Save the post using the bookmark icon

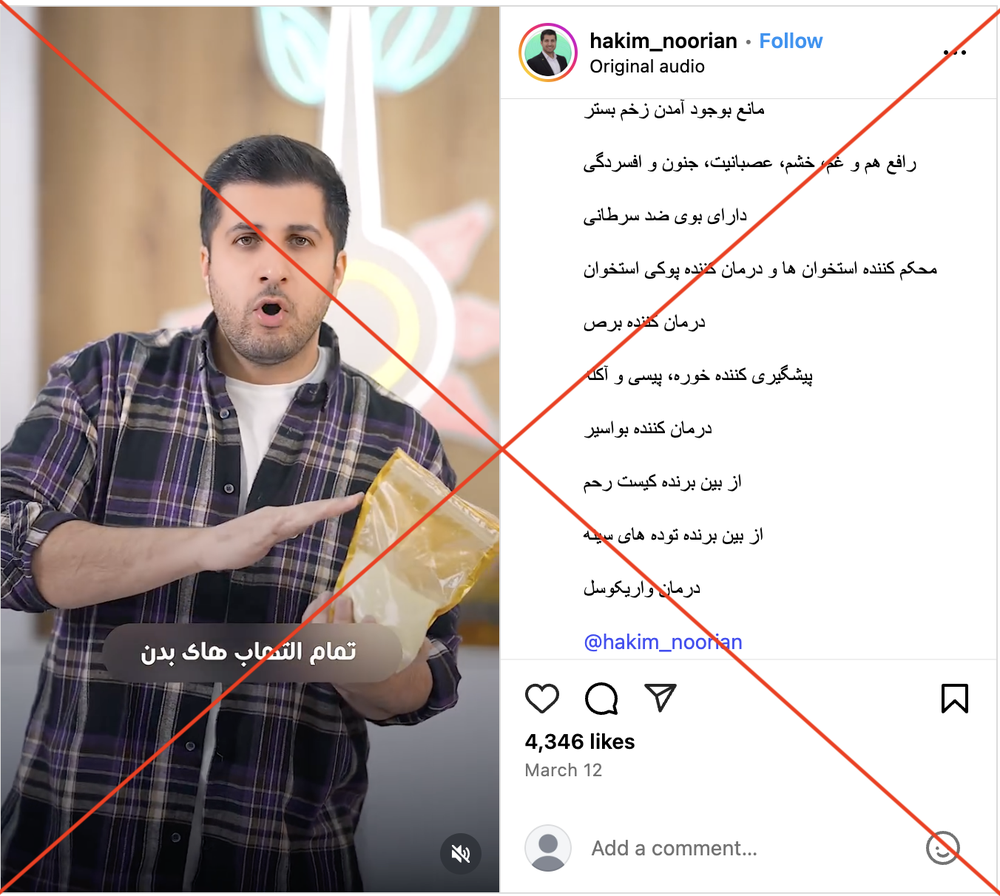point(954,698)
